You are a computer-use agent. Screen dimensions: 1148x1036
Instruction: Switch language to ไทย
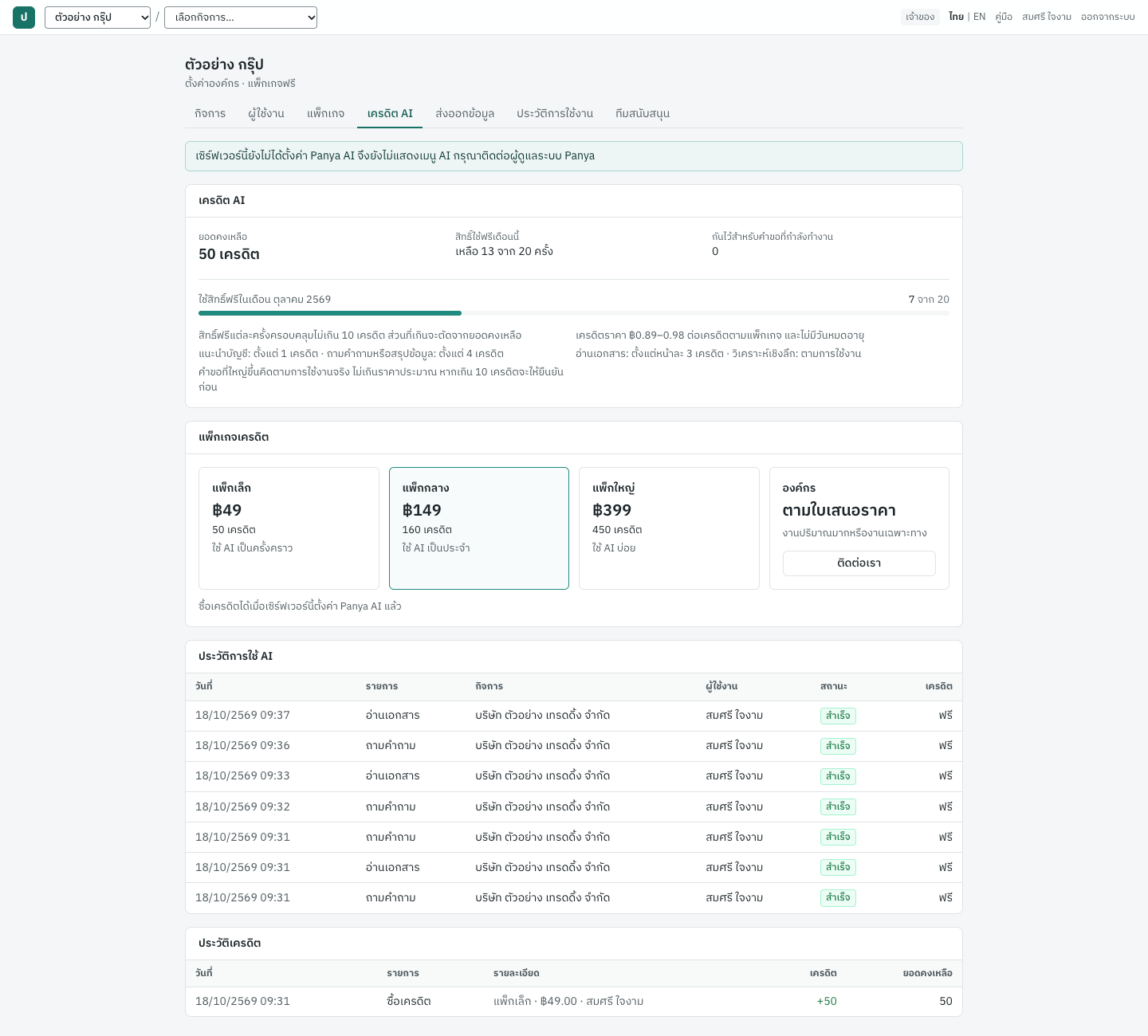tap(956, 17)
